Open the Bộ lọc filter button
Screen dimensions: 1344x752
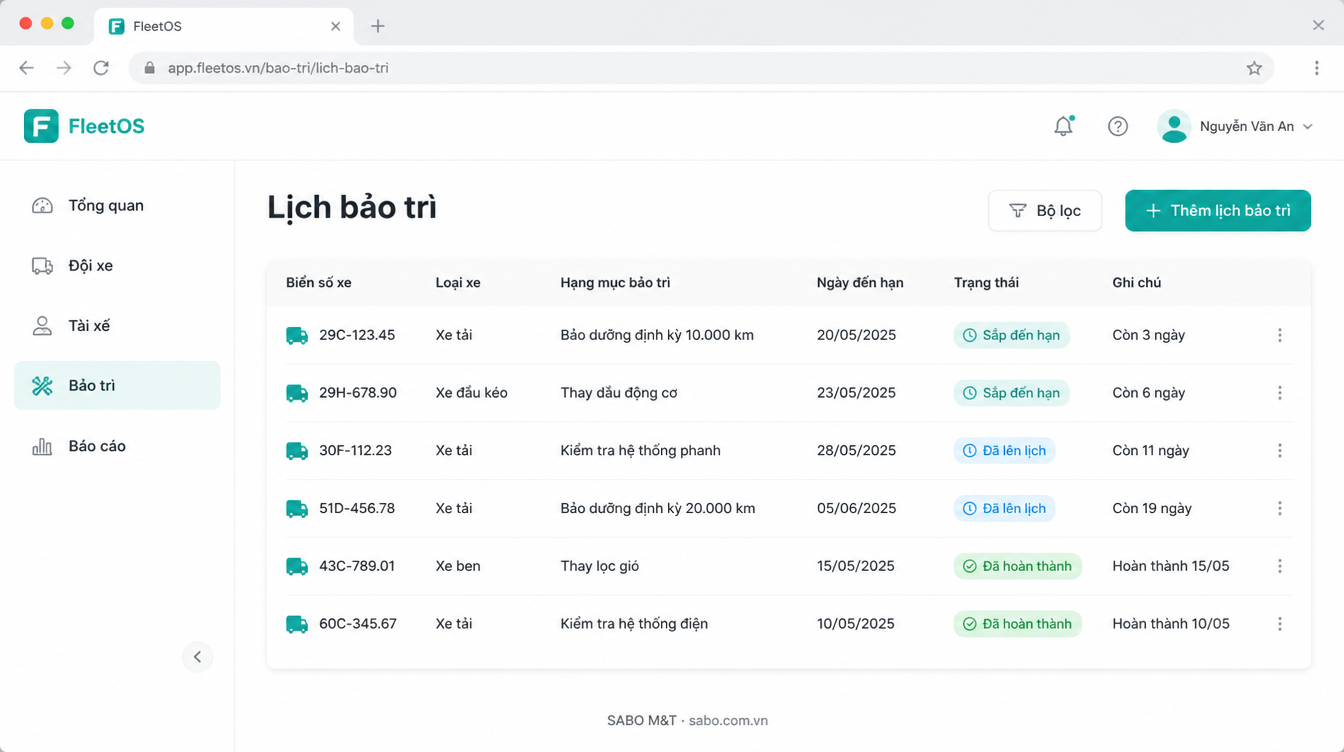tap(1045, 210)
